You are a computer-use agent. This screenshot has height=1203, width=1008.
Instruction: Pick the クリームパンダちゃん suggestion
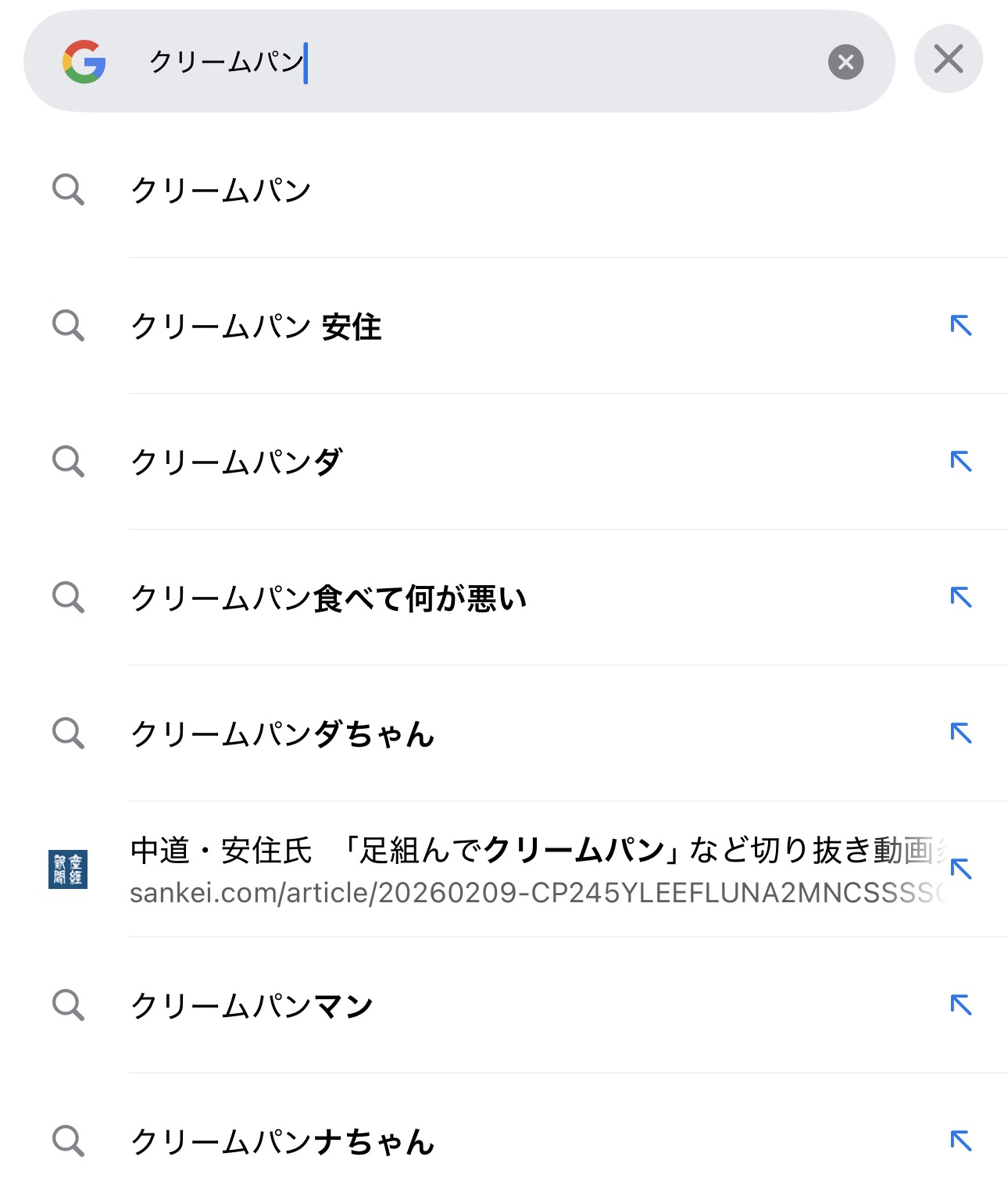pyautogui.click(x=282, y=734)
